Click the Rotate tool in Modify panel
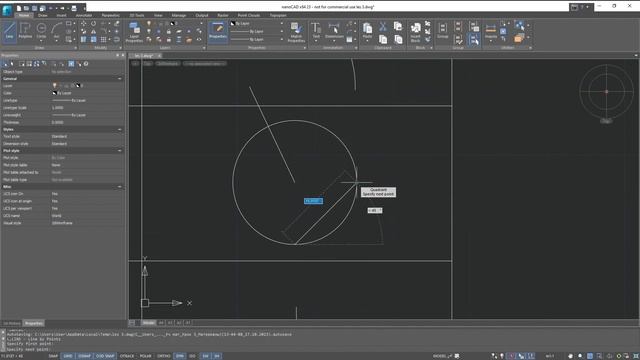The width and height of the screenshot is (640, 360). [x=93, y=24]
